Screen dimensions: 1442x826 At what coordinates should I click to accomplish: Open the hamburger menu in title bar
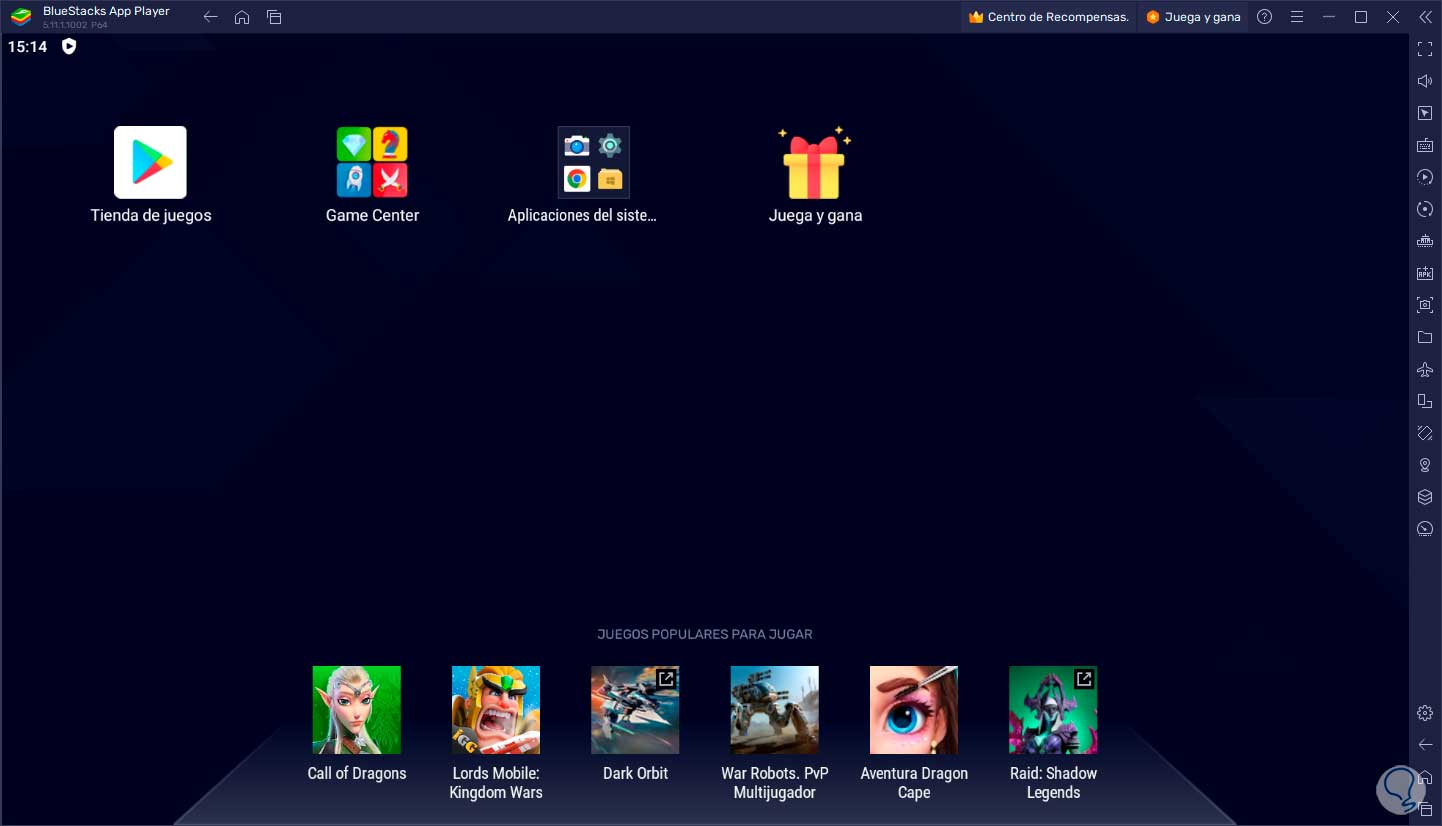click(x=1297, y=17)
